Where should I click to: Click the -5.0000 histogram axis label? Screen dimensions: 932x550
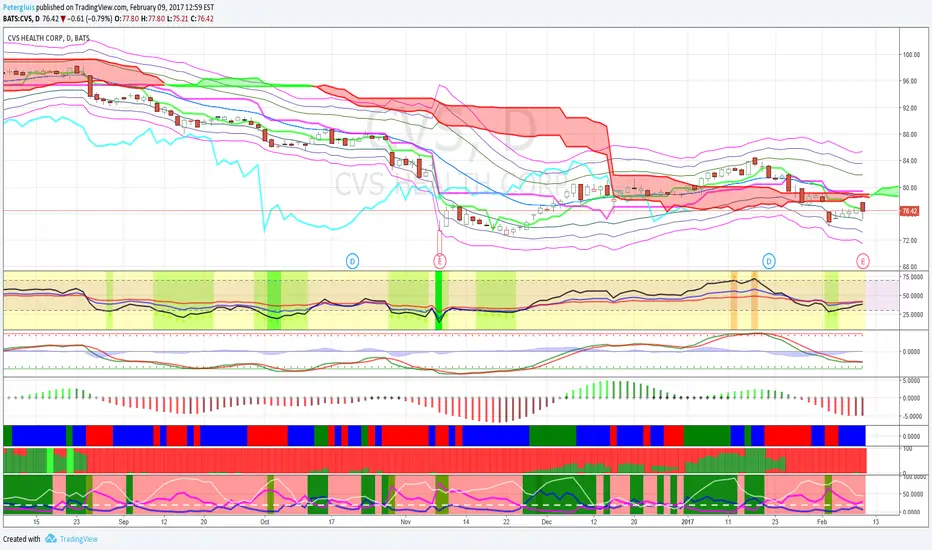tap(912, 416)
